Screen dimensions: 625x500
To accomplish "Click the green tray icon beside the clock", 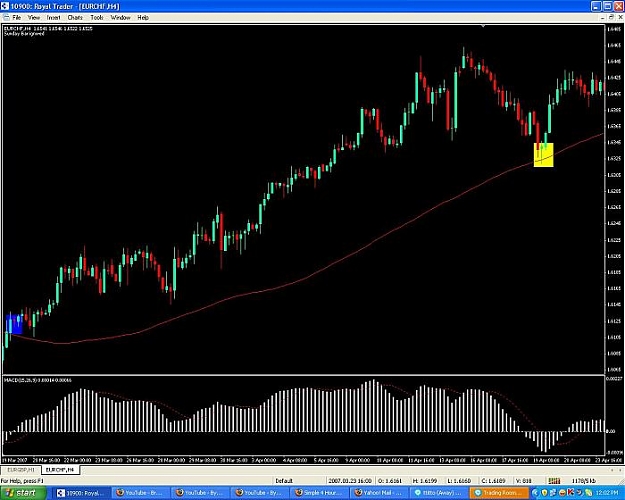I will click(x=589, y=493).
